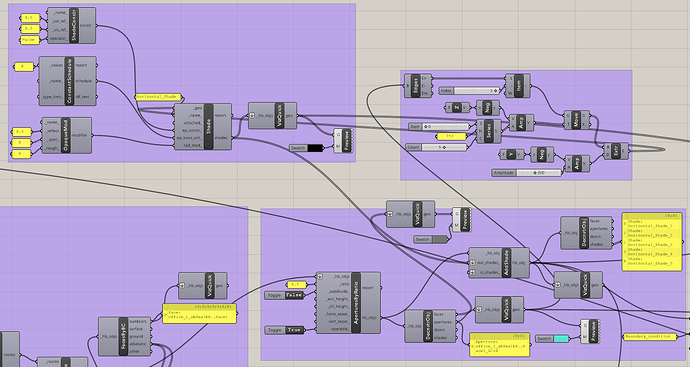Select the Move component

576,120
